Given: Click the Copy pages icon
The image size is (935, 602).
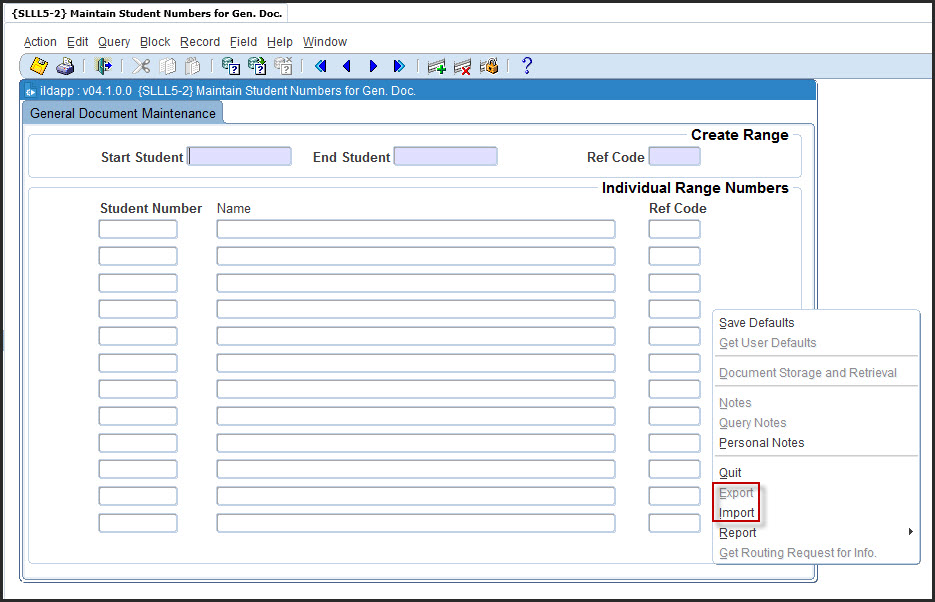Looking at the screenshot, I should point(168,66).
